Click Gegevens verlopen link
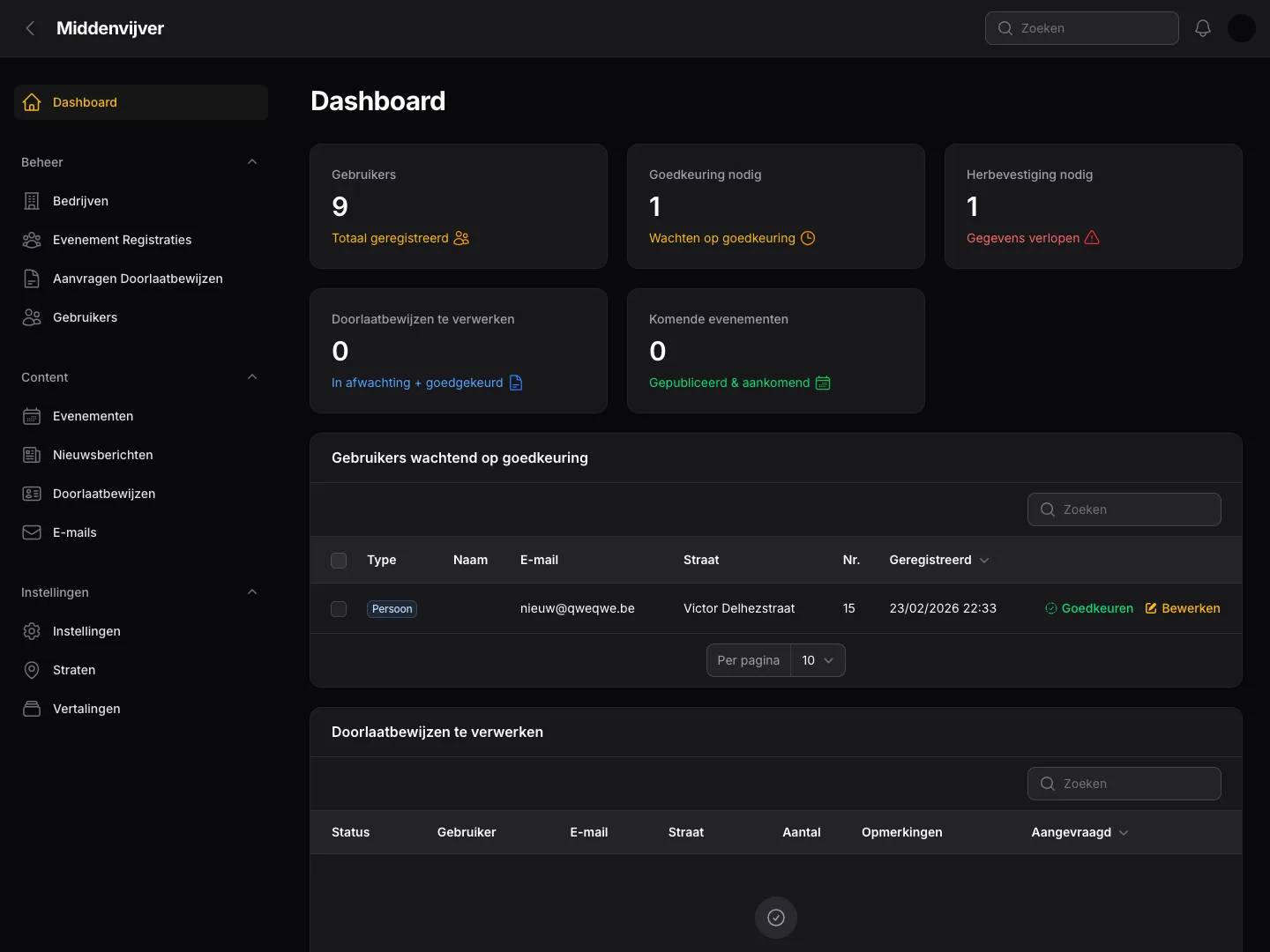Viewport: 1270px width, 952px height. tap(1033, 238)
